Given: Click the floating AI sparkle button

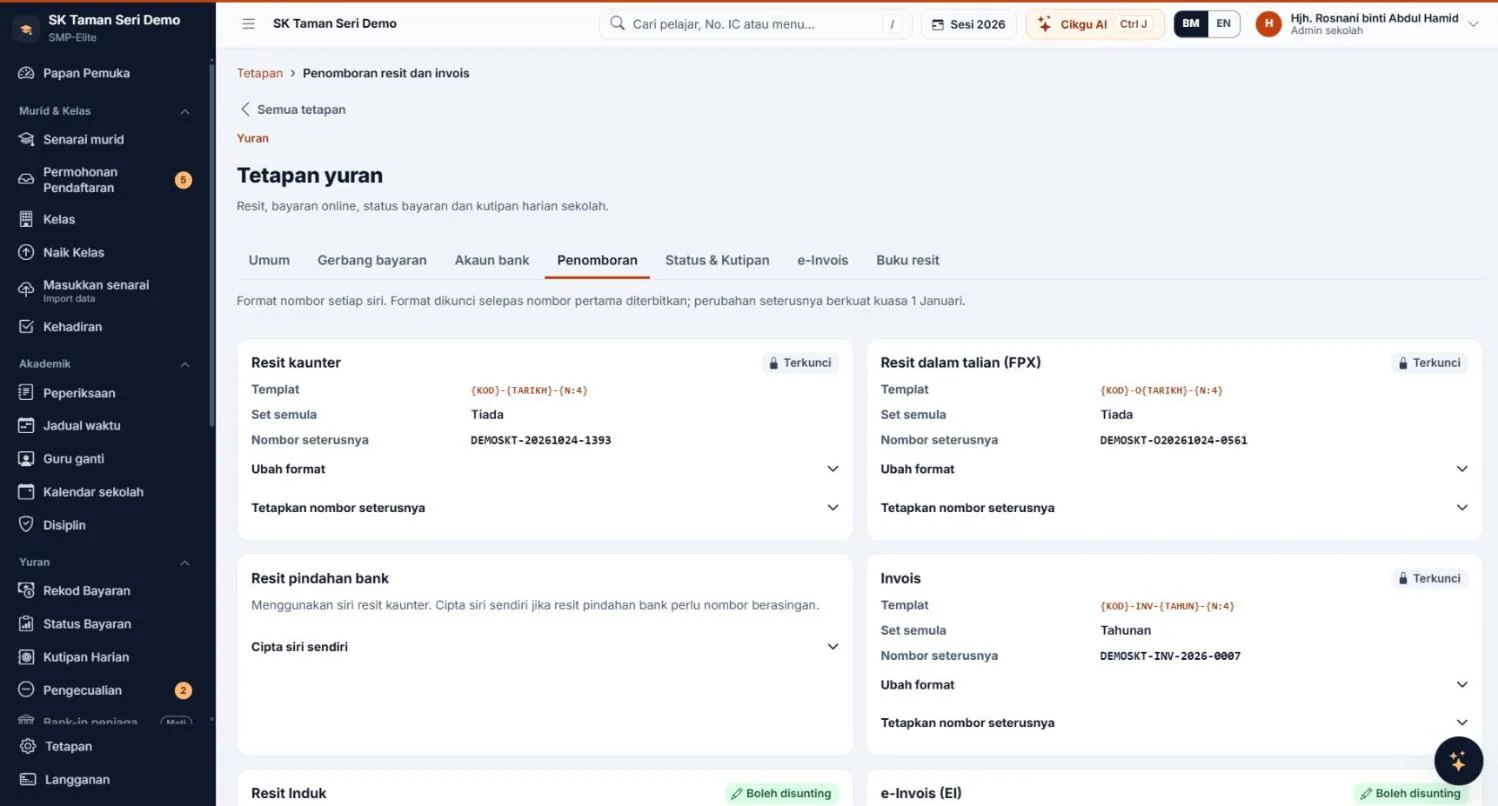Looking at the screenshot, I should (1458, 762).
